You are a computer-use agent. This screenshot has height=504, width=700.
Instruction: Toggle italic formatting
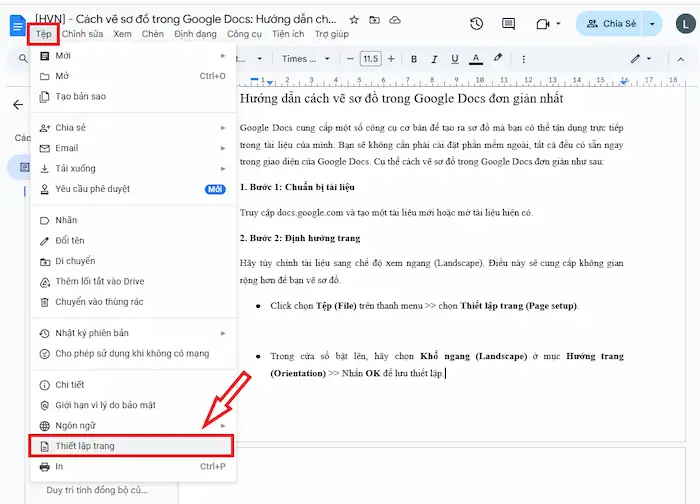tap(434, 59)
